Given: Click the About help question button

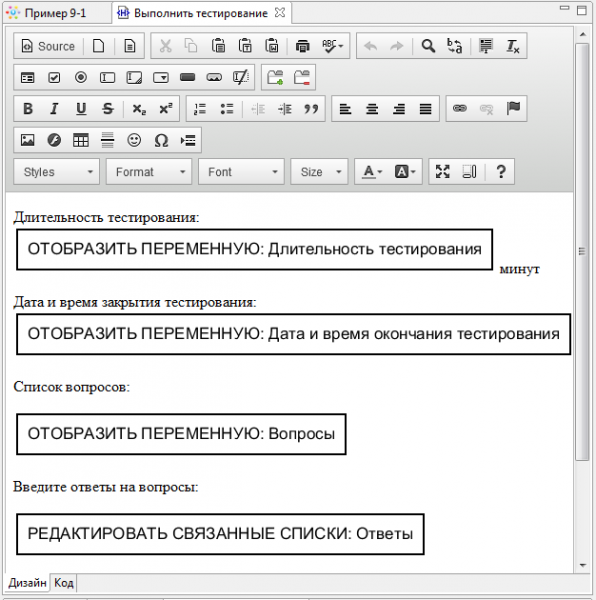Looking at the screenshot, I should (x=501, y=172).
